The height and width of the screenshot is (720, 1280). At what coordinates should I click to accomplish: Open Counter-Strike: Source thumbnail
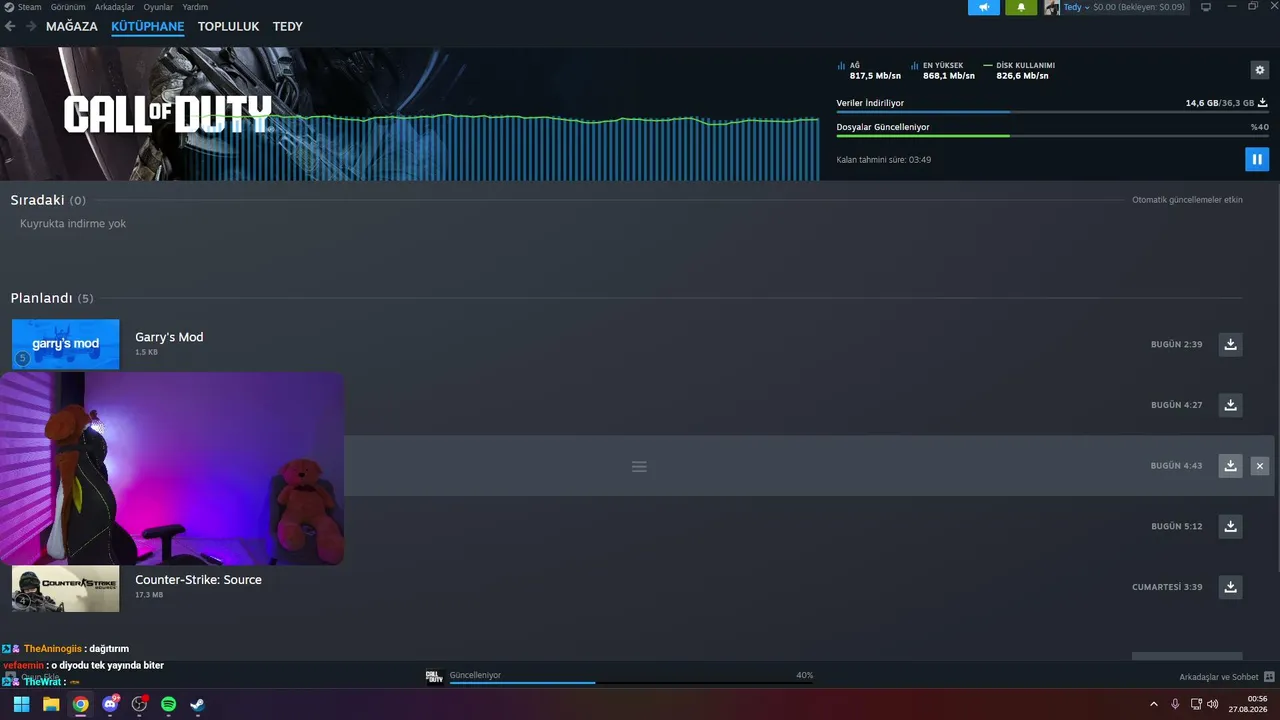65,588
